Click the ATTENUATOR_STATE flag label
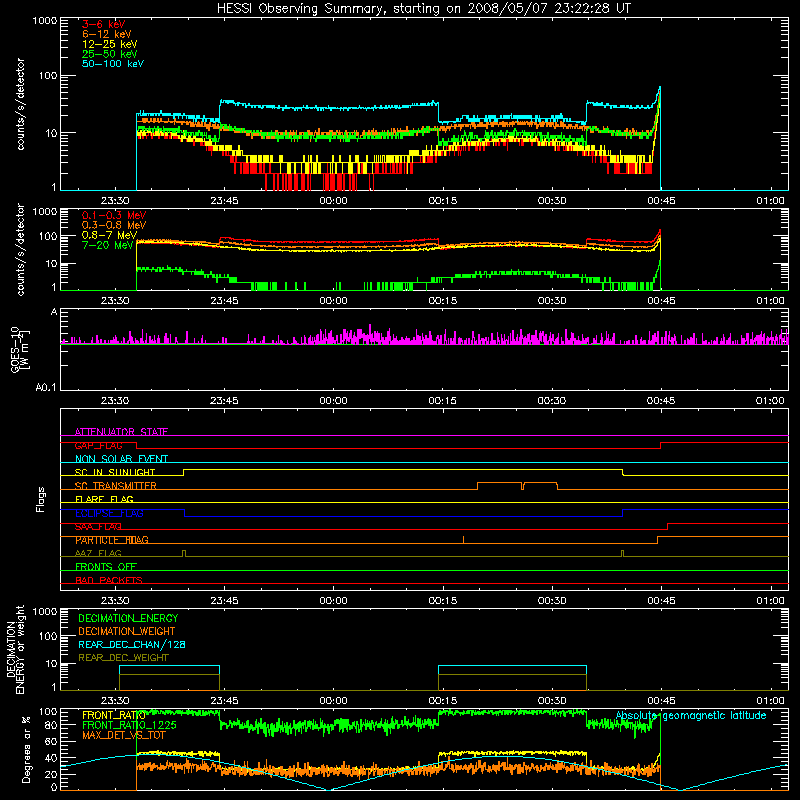Viewport: 800px width, 800px height. [x=121, y=432]
